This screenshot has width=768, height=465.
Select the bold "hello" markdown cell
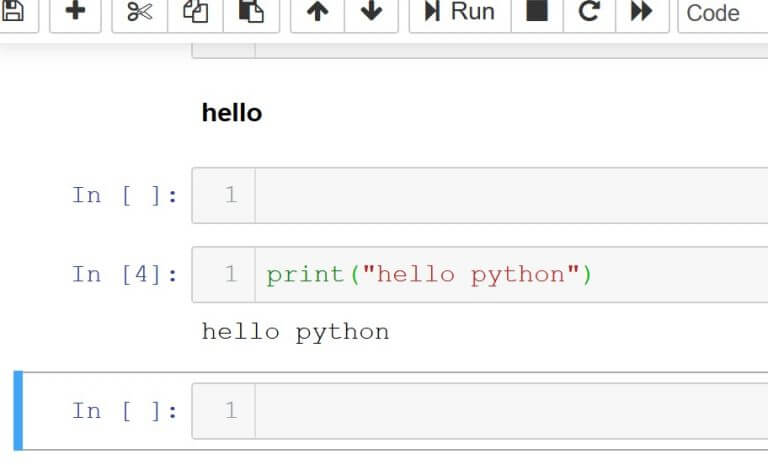click(x=232, y=113)
